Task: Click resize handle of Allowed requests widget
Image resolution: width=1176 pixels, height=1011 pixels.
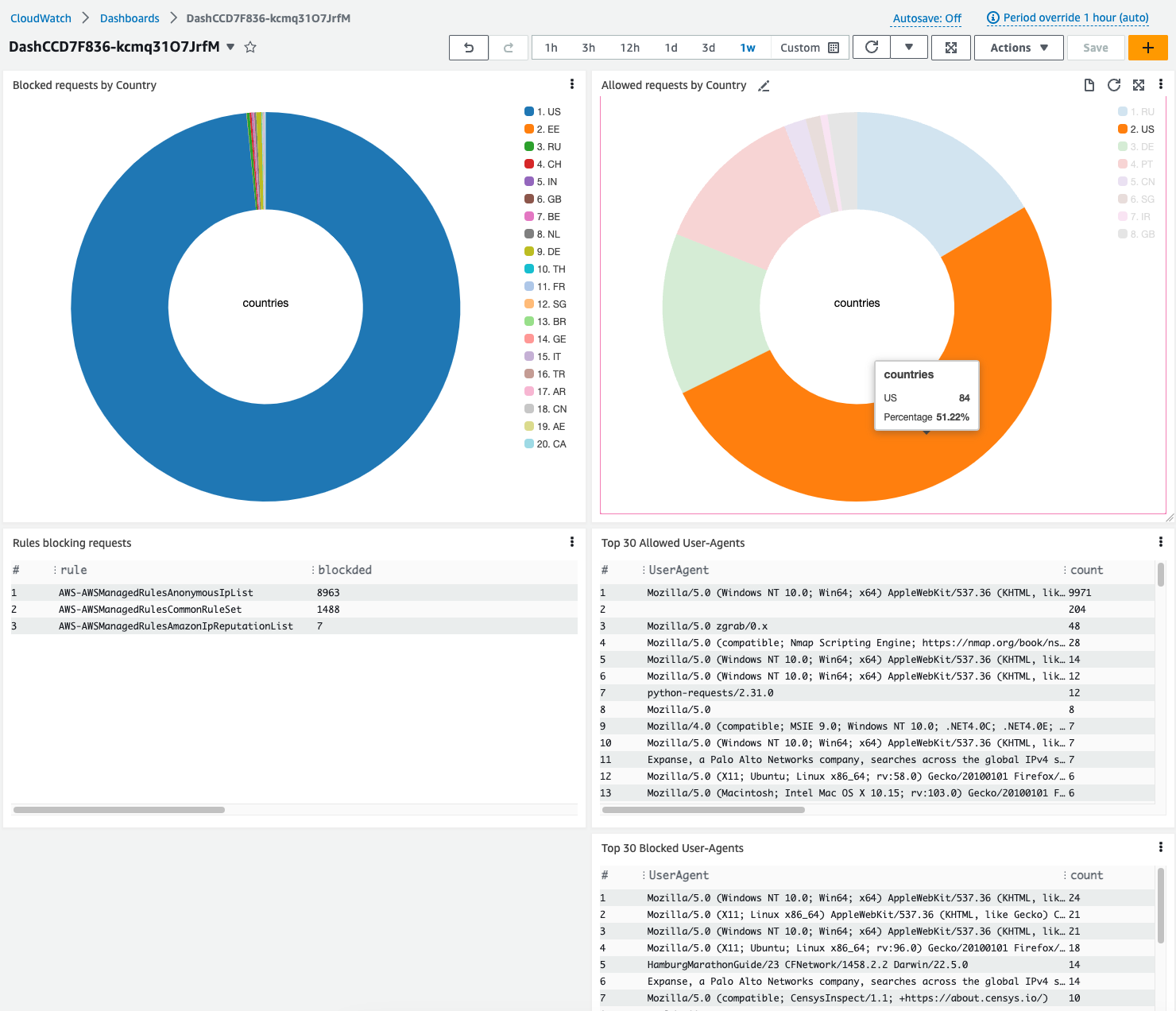Action: (1169, 517)
